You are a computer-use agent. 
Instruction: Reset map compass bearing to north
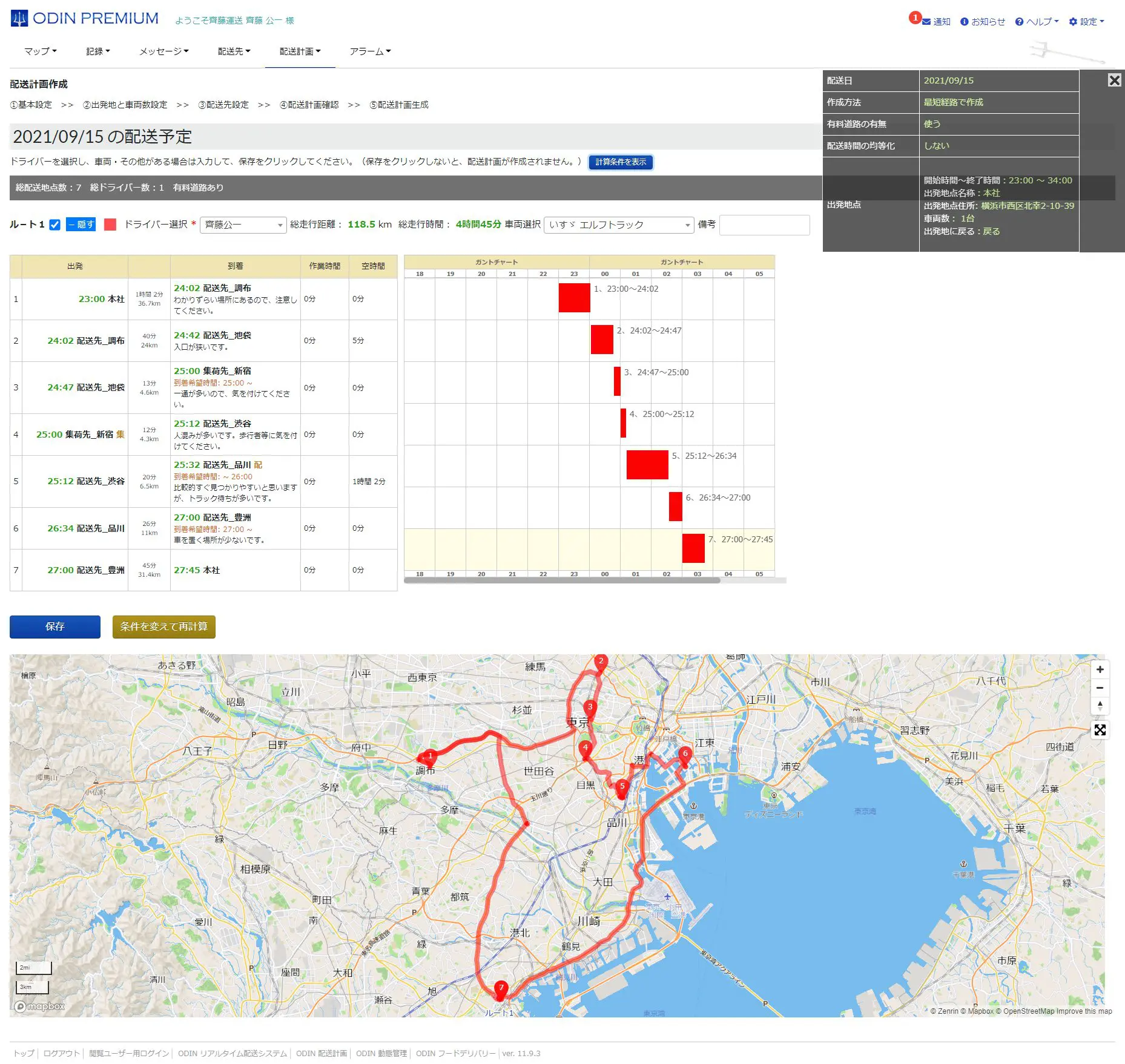click(1100, 706)
